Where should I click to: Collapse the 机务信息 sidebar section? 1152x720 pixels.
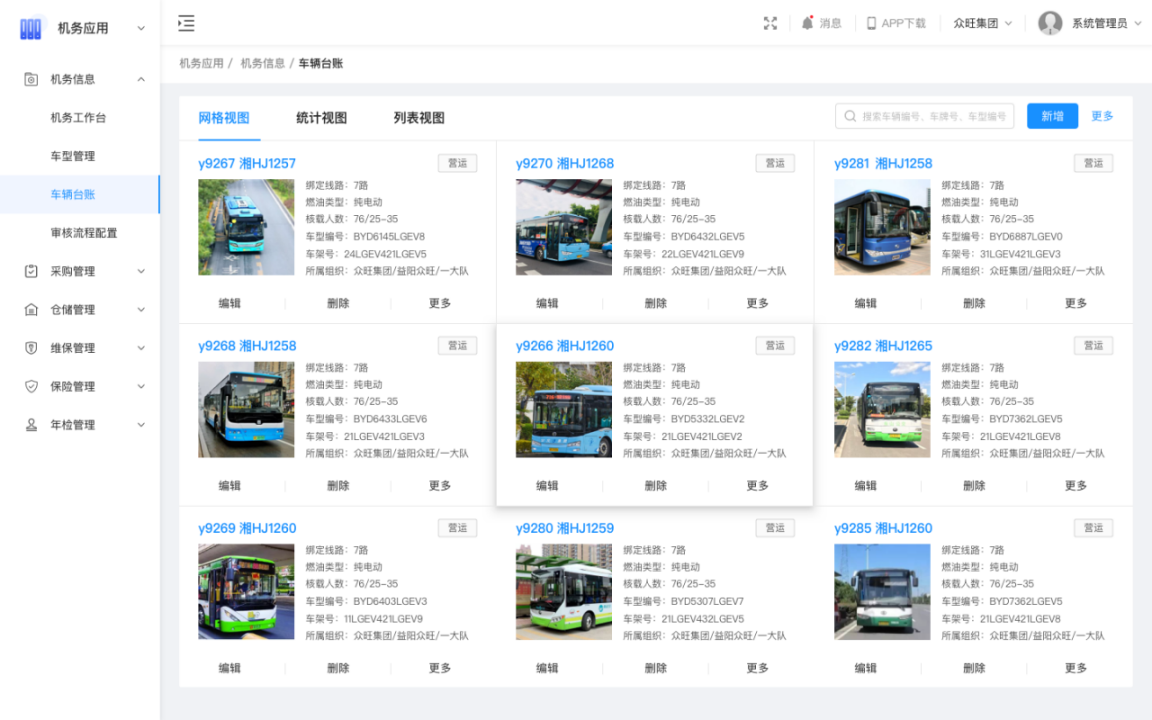141,79
